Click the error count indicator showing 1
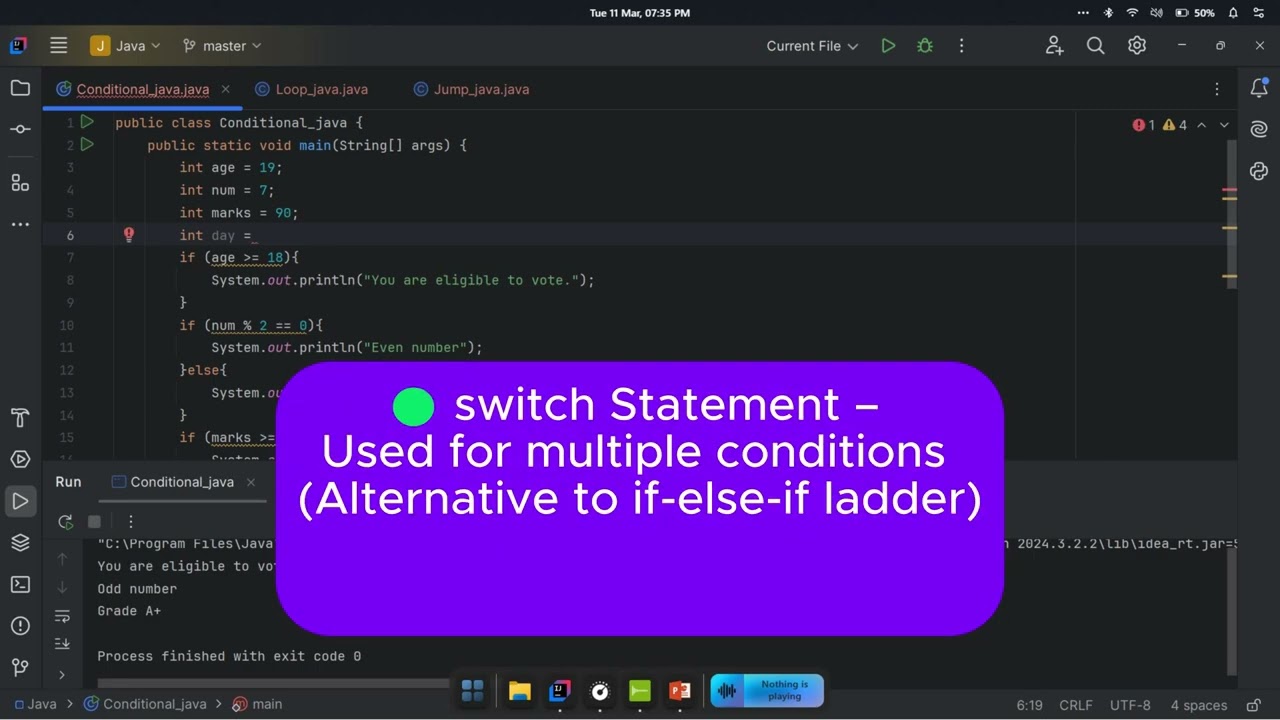The image size is (1280, 720). pos(1143,125)
